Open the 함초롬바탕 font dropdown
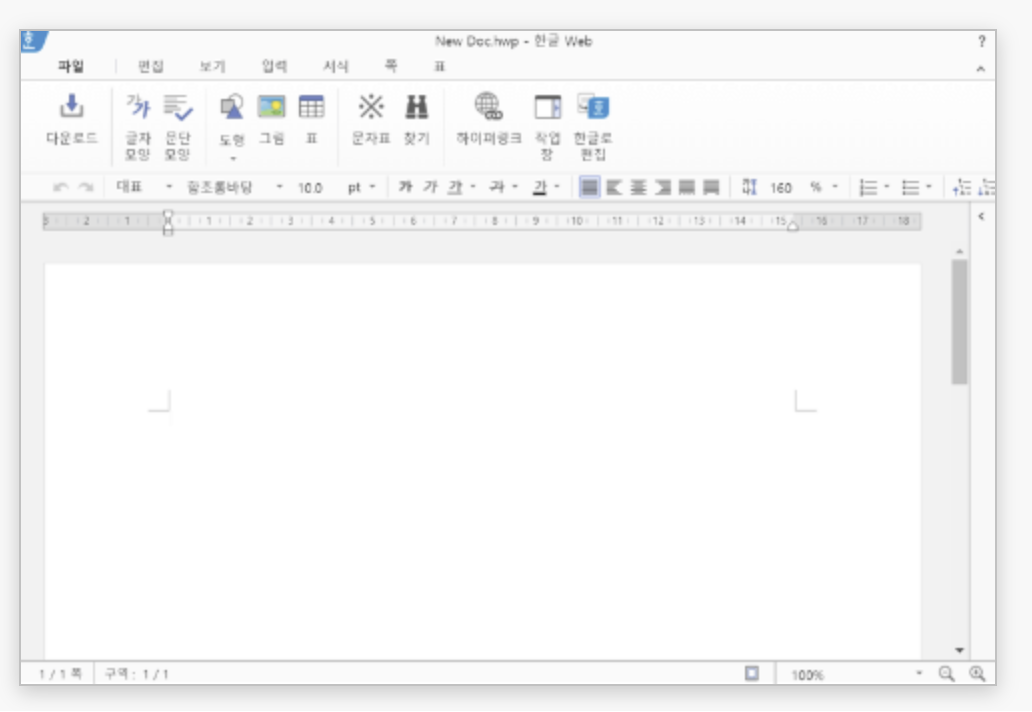 [x=234, y=188]
